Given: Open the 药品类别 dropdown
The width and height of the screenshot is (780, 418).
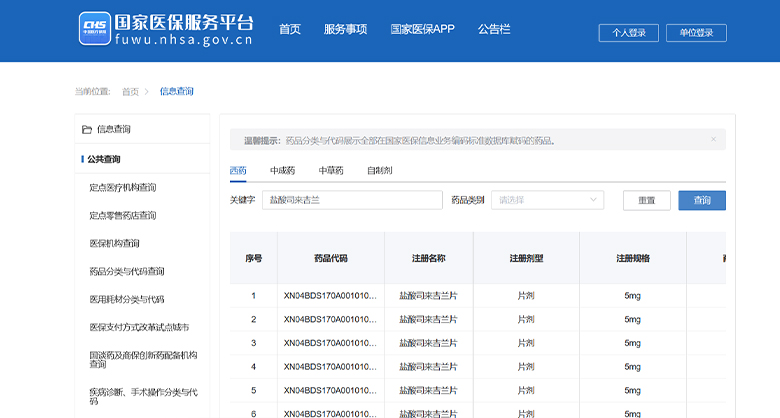Looking at the screenshot, I should pyautogui.click(x=548, y=200).
